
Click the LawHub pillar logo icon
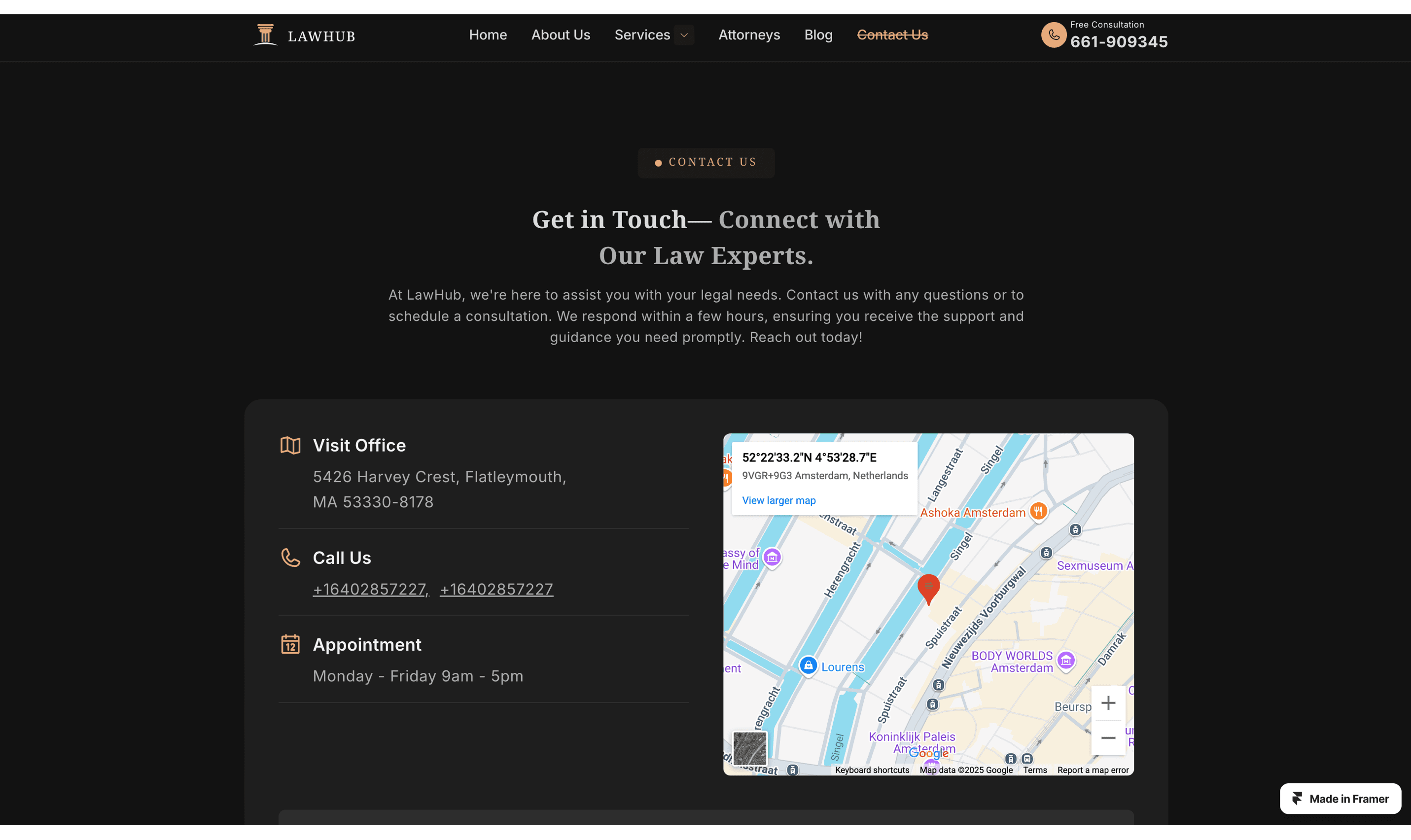(x=265, y=35)
